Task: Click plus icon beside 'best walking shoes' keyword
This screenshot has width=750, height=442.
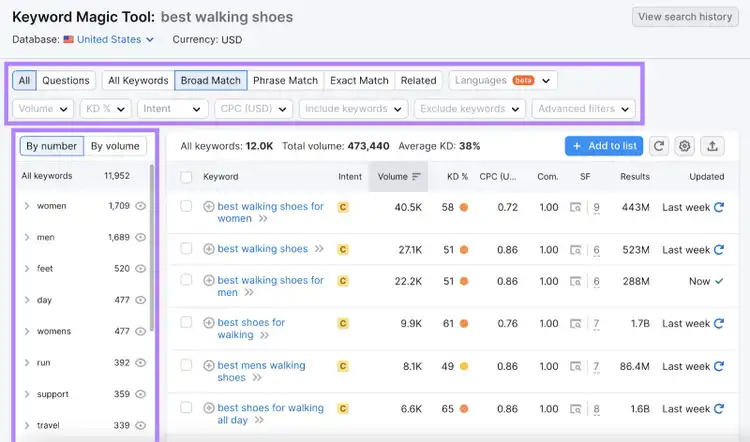Action: click(209, 249)
